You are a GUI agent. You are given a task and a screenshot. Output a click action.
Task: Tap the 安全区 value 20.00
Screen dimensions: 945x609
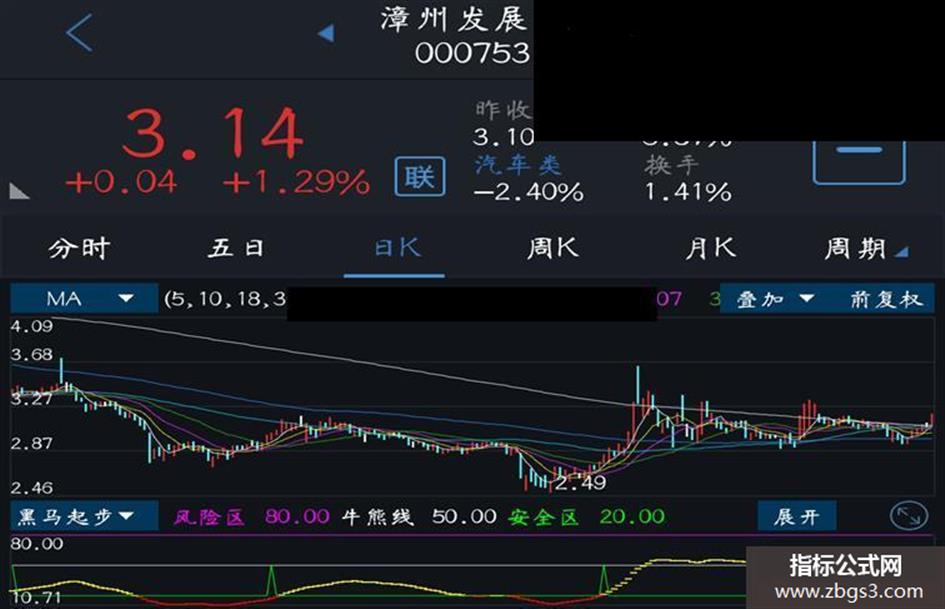point(632,516)
